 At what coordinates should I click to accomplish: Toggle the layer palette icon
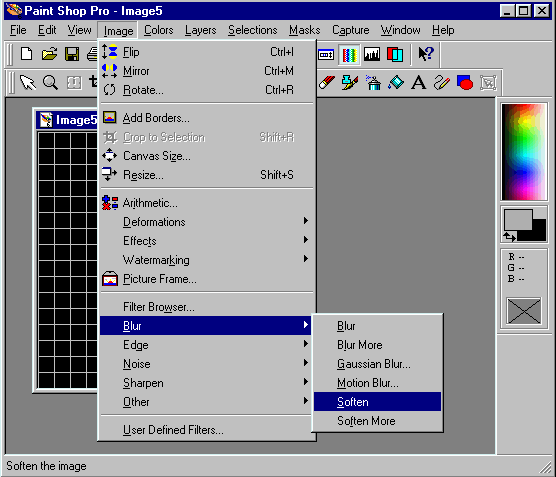395,55
